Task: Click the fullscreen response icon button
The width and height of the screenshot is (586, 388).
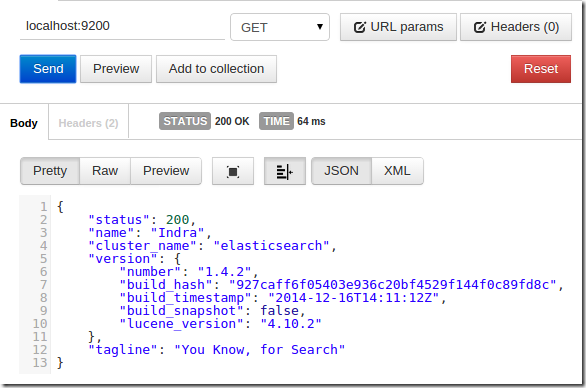Action: point(233,171)
